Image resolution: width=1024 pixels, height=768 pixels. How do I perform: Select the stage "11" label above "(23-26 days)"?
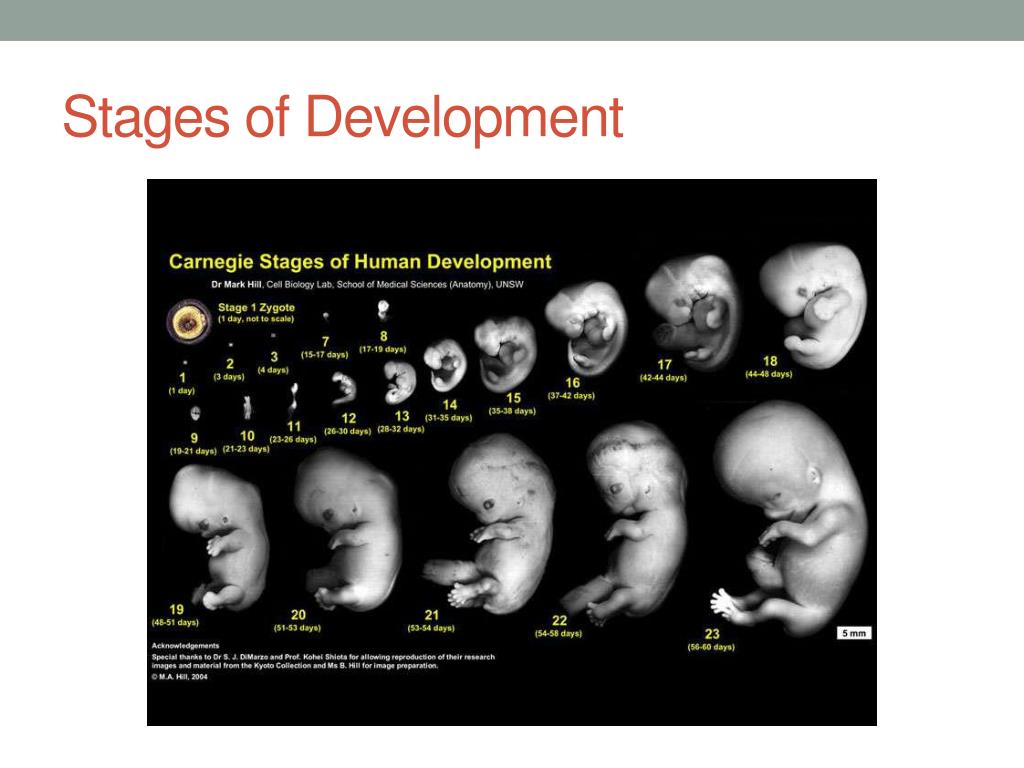[x=294, y=426]
